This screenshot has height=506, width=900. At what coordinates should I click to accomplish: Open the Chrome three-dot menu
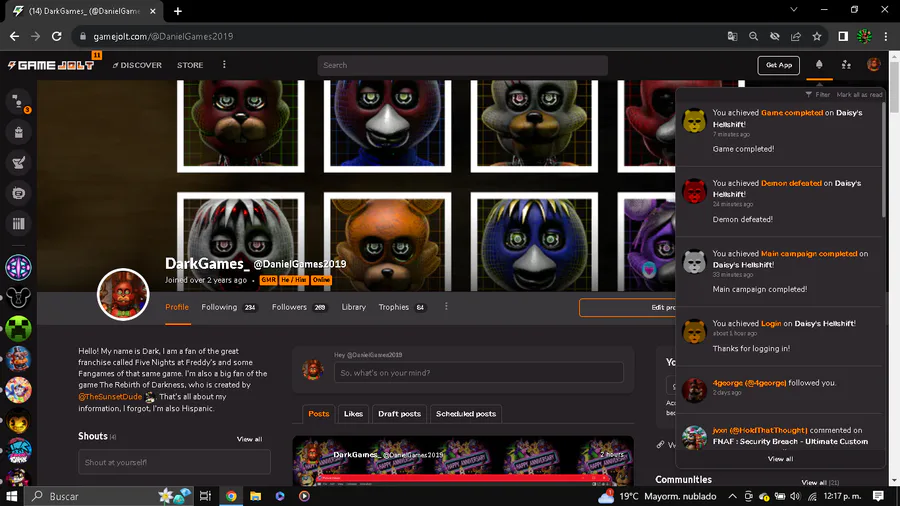[x=886, y=36]
